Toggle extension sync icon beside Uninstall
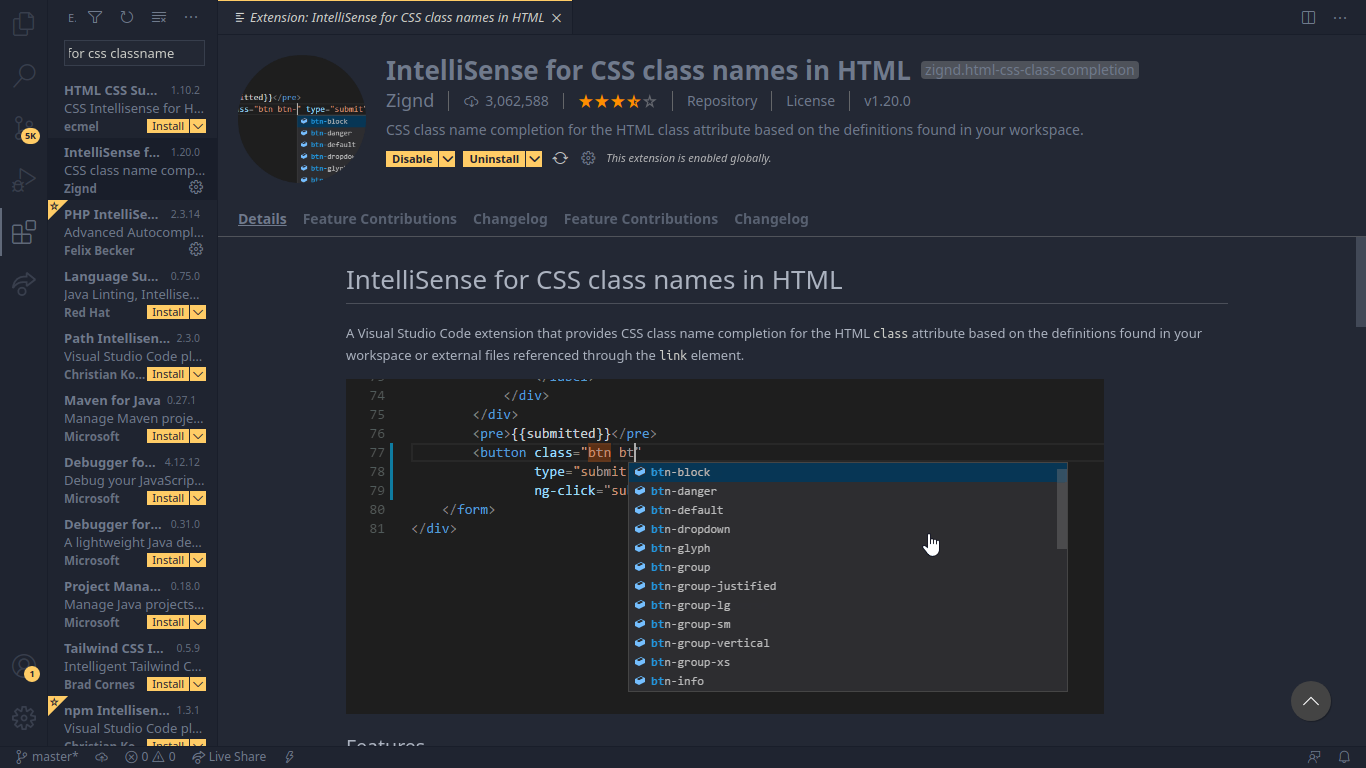 560,158
